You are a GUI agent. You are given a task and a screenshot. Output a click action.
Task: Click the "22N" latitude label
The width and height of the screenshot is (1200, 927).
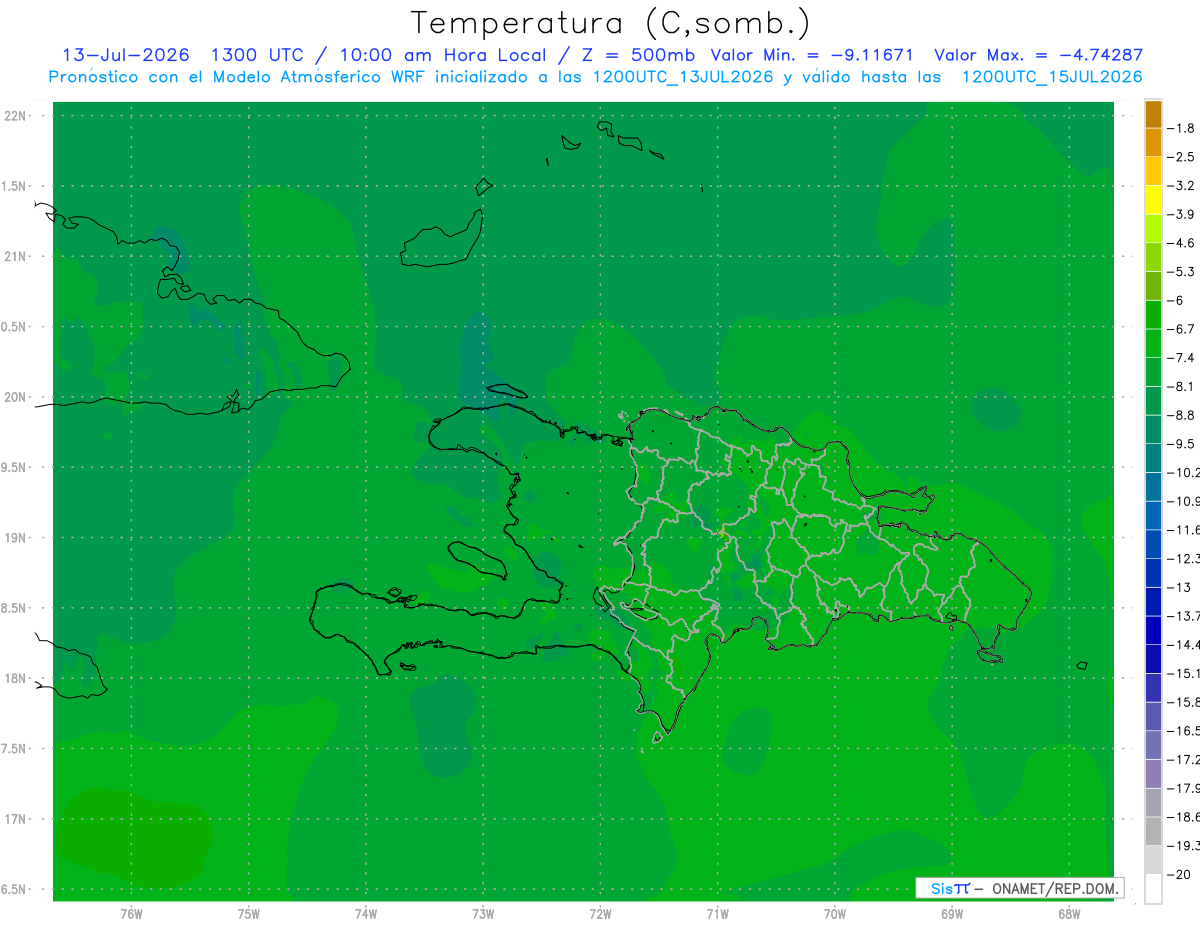(17, 116)
